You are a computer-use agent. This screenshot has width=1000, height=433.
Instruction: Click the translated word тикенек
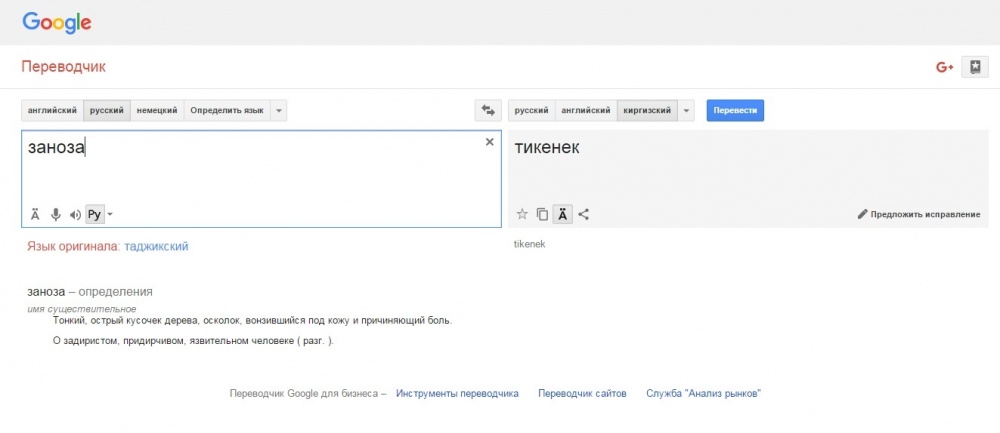547,148
